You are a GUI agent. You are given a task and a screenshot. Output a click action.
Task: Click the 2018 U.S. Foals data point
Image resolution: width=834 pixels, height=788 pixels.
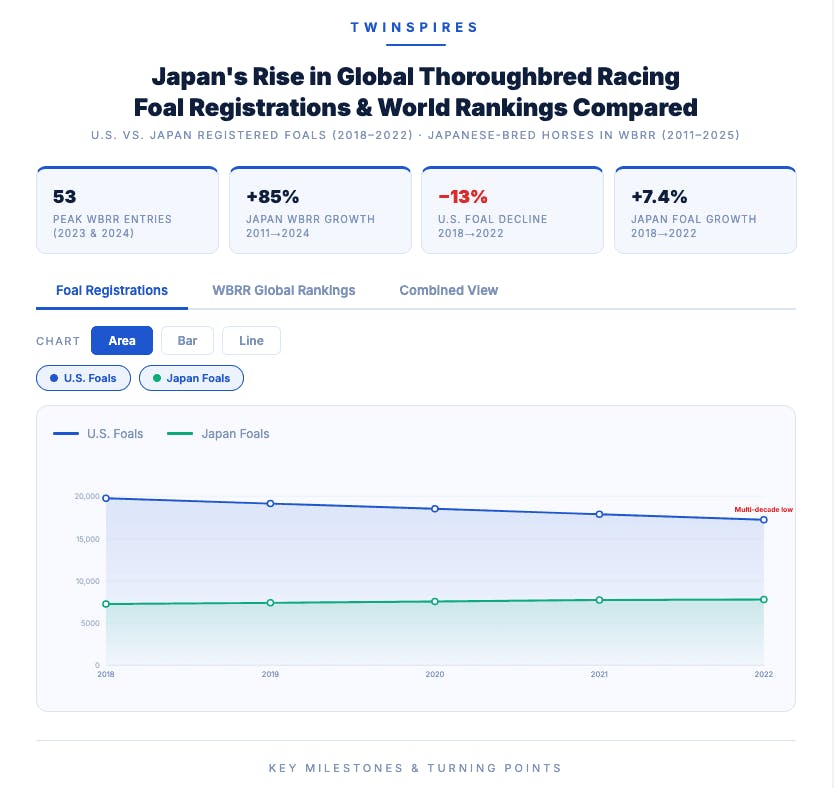106,498
